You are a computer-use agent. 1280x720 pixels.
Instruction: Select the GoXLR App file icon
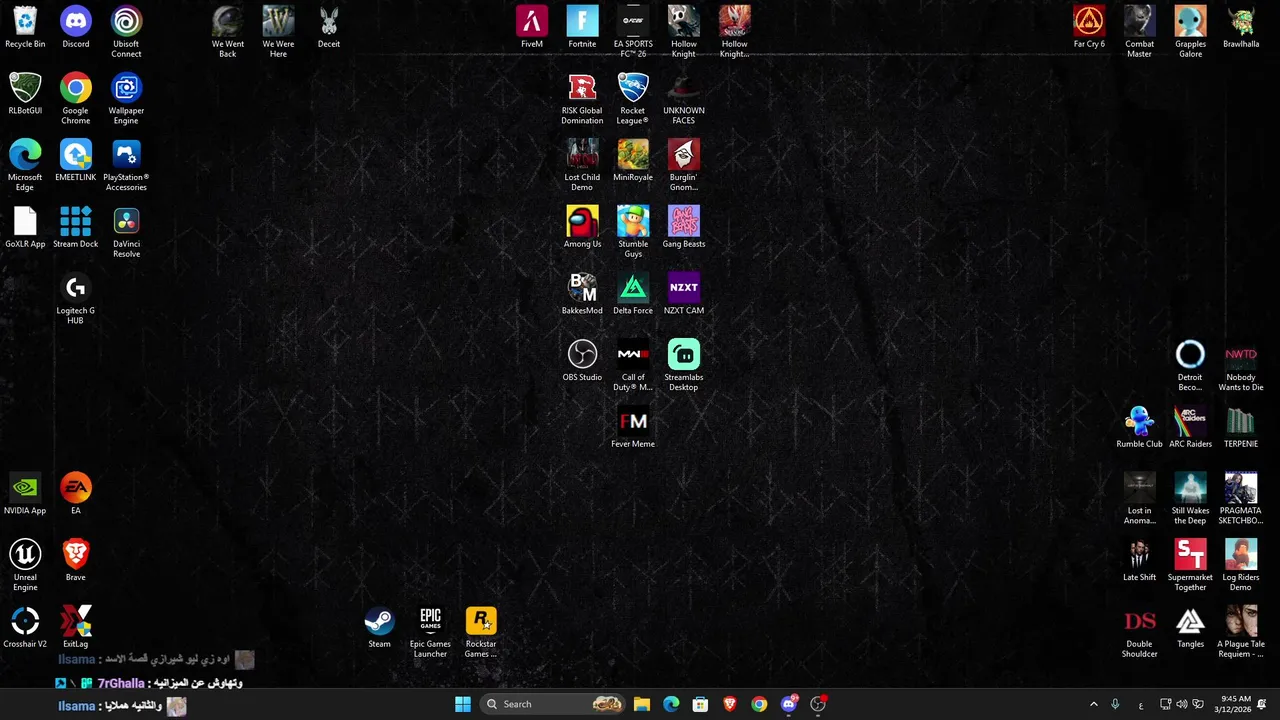(x=25, y=228)
